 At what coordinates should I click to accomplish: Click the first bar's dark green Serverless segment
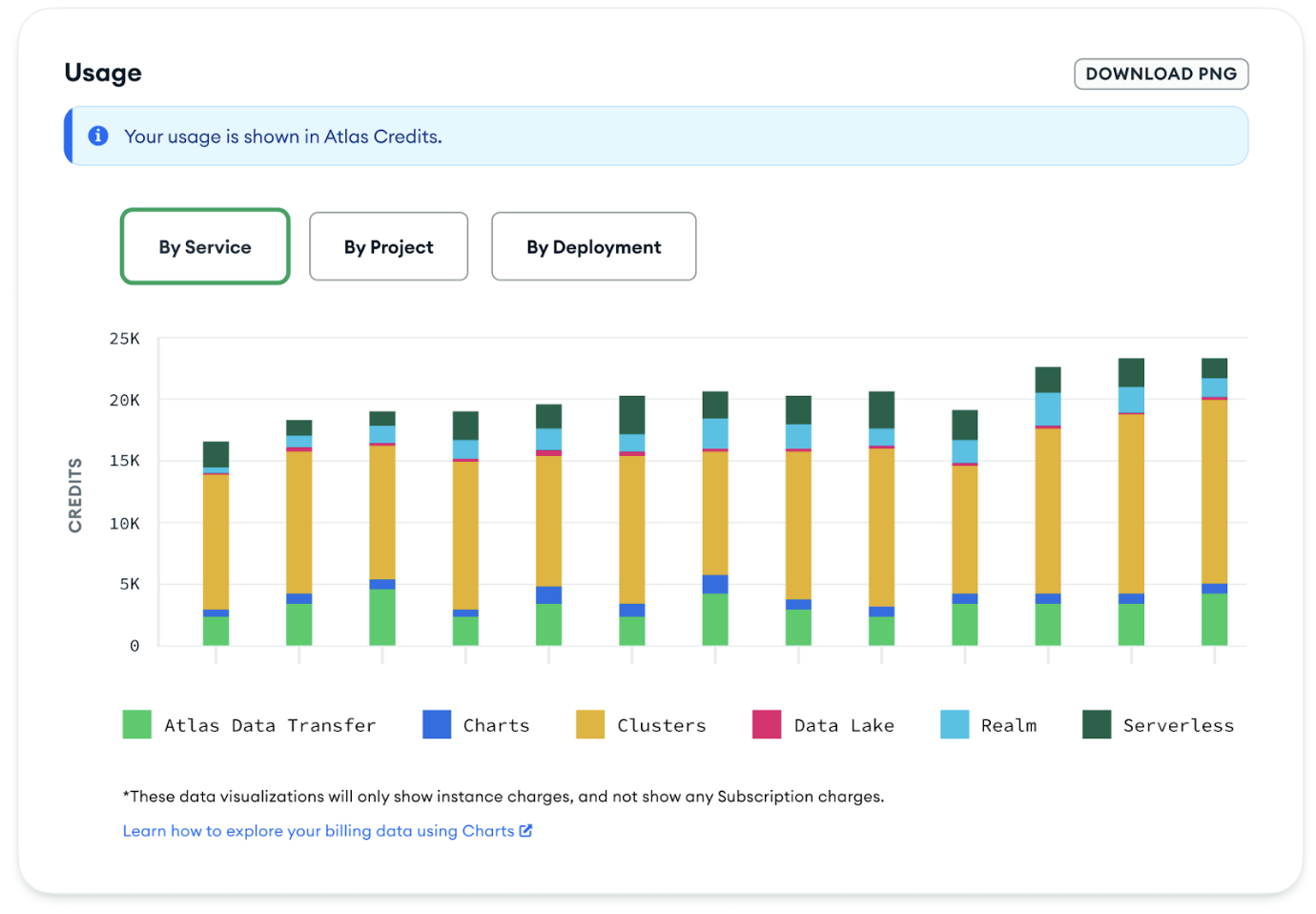click(216, 454)
